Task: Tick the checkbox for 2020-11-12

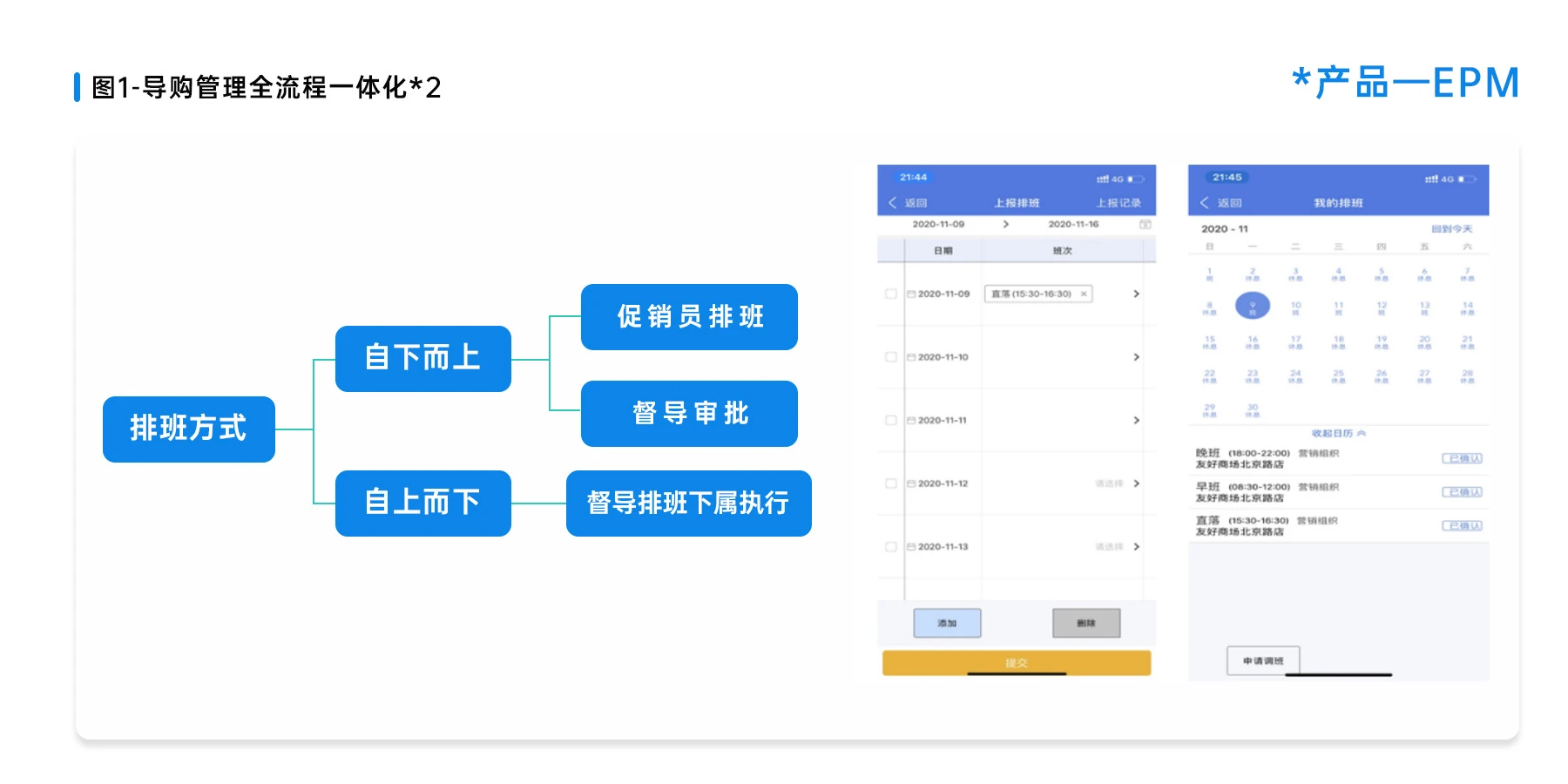Action: (891, 483)
